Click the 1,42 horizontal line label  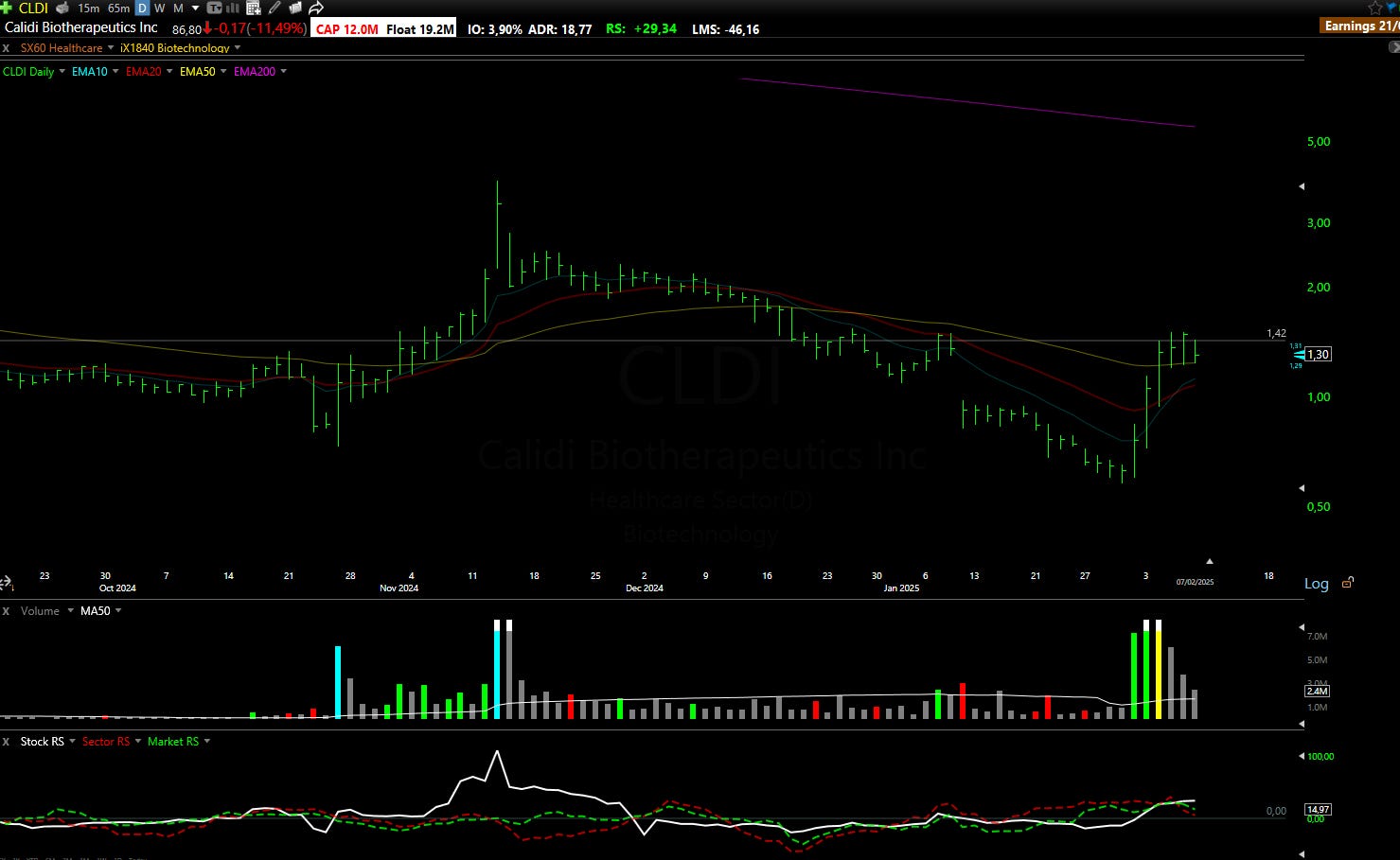[x=1276, y=333]
